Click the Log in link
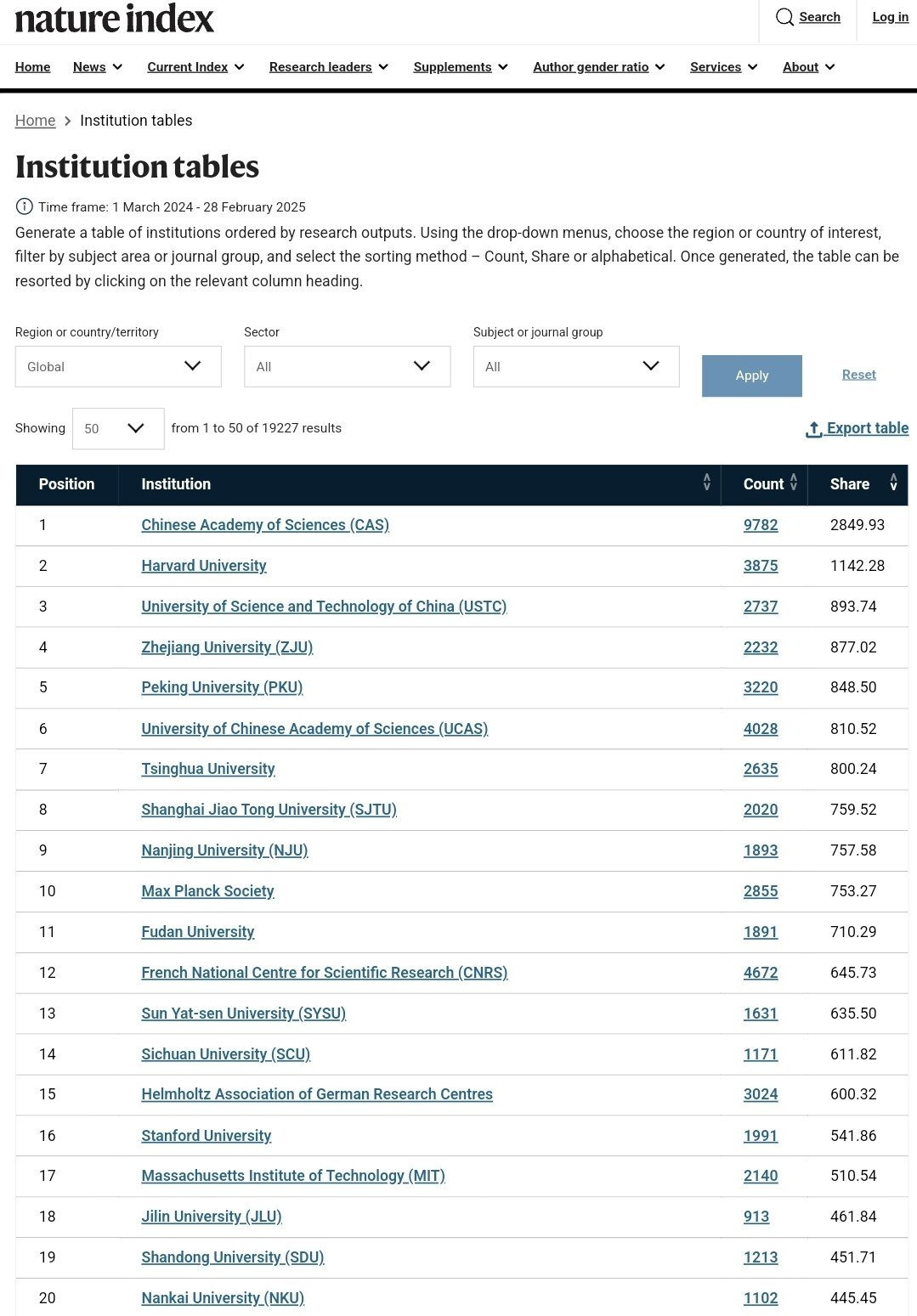Screen dimensions: 917x1316 coord(890,17)
